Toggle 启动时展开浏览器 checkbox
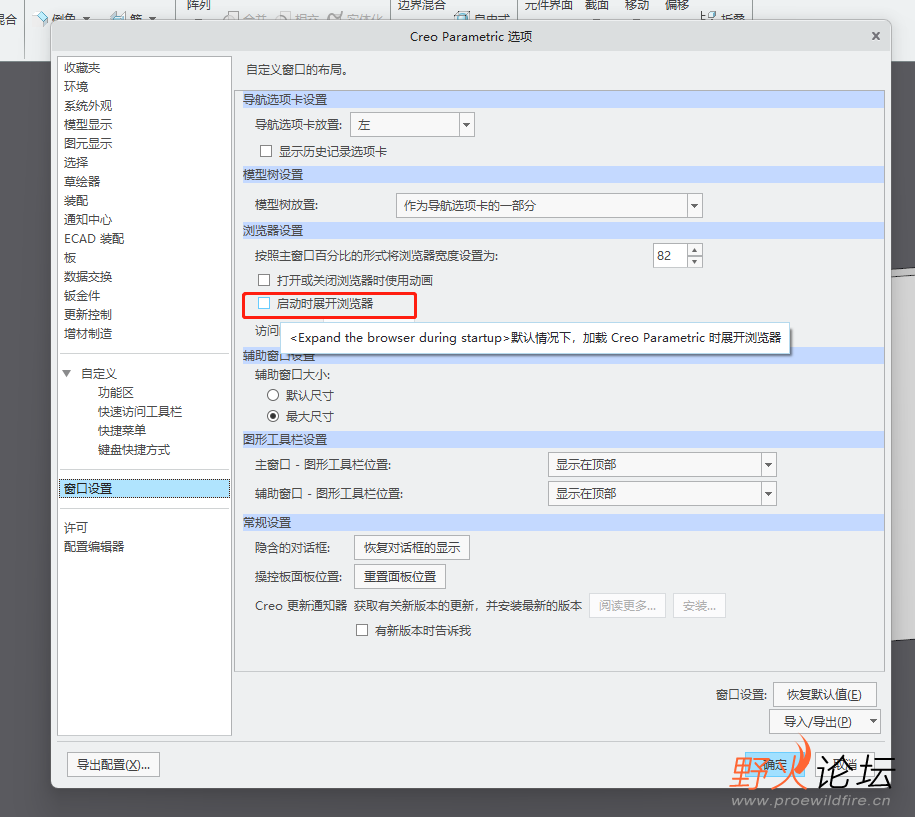This screenshot has width=915, height=817. (x=264, y=303)
